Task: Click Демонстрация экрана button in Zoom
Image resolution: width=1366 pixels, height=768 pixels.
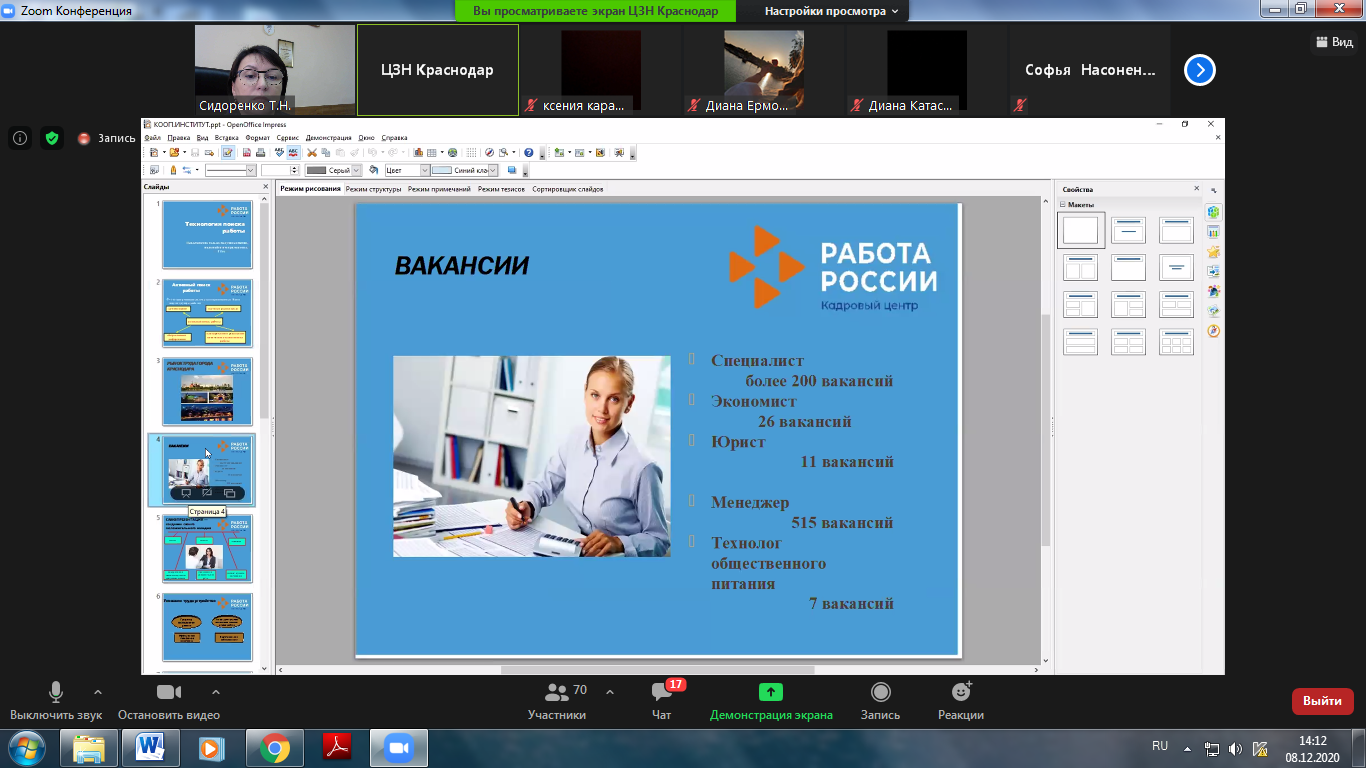Action: [x=771, y=701]
